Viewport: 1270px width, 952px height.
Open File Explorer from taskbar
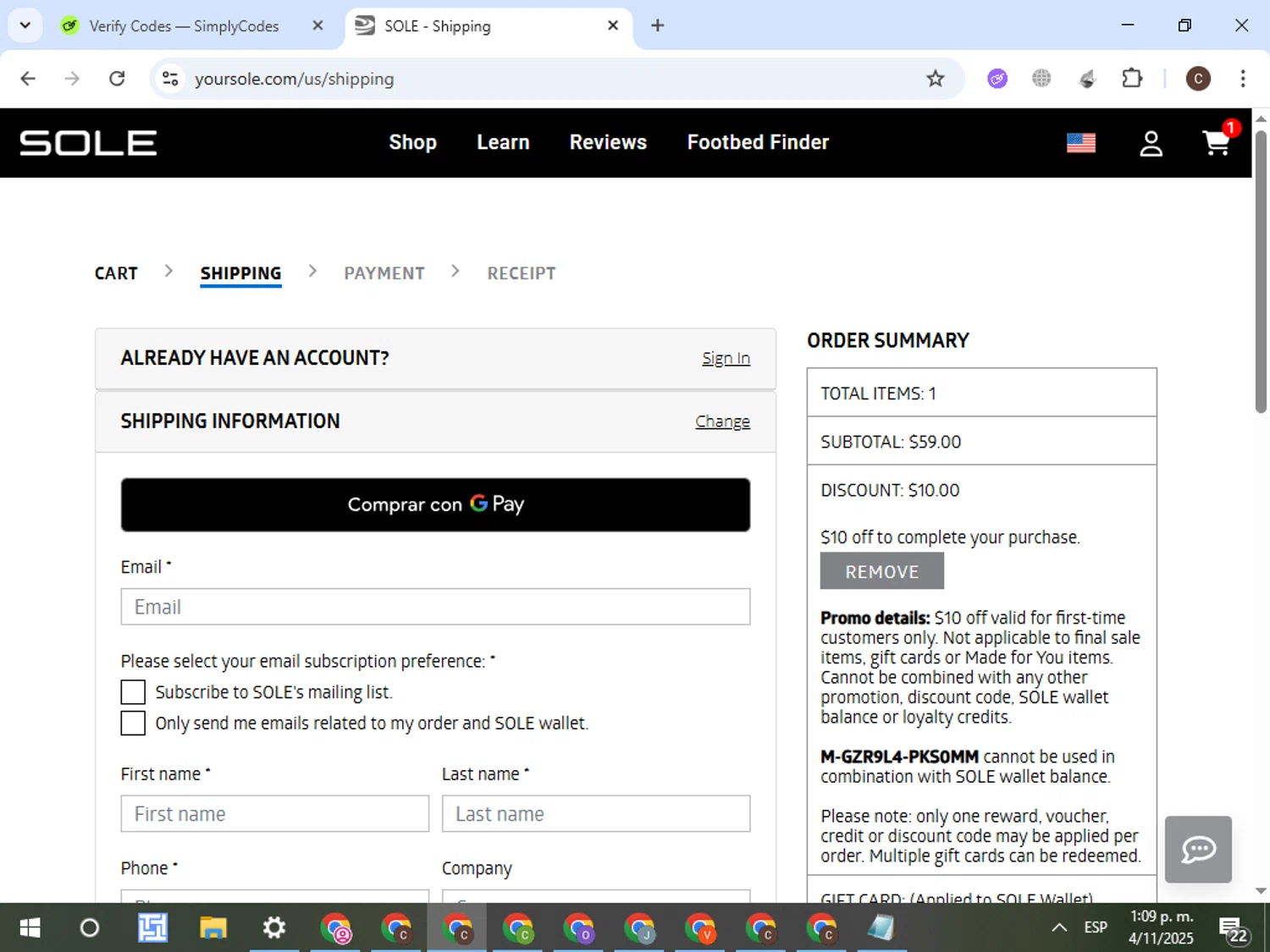pyautogui.click(x=213, y=928)
